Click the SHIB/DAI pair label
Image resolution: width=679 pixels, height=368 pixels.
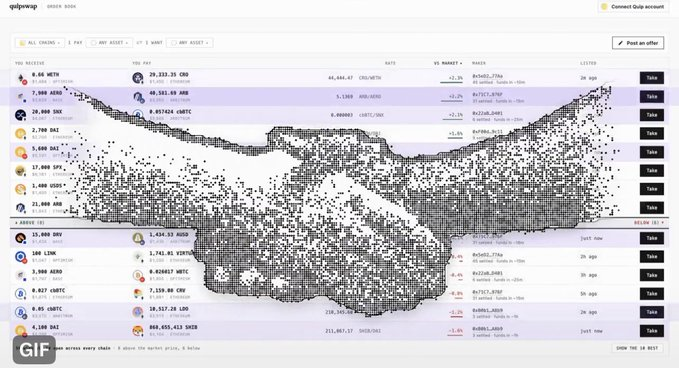(370, 331)
